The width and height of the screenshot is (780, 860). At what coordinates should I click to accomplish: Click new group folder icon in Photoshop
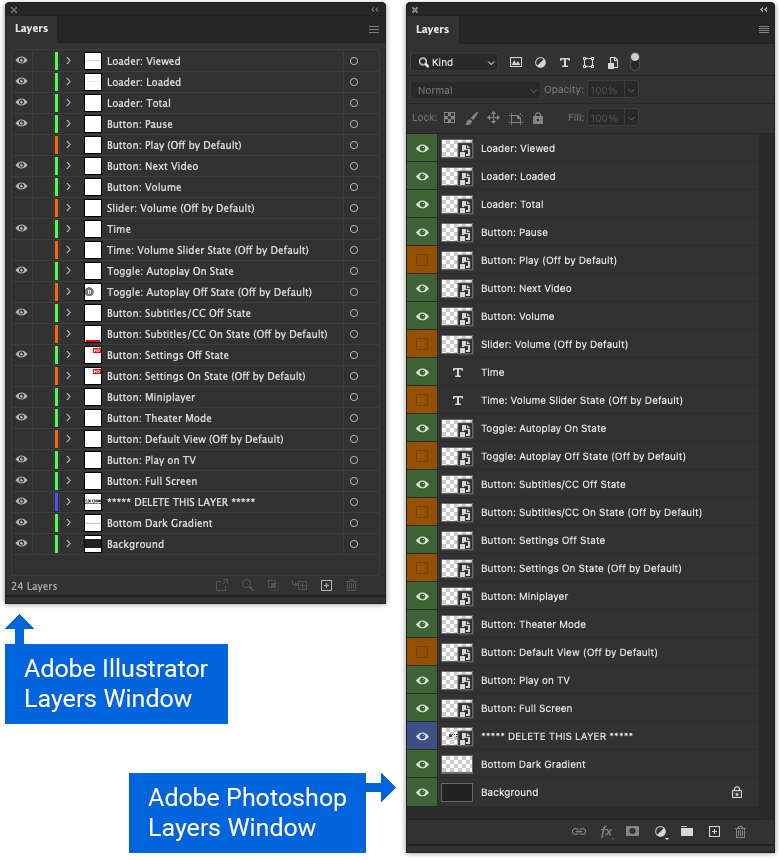click(687, 831)
